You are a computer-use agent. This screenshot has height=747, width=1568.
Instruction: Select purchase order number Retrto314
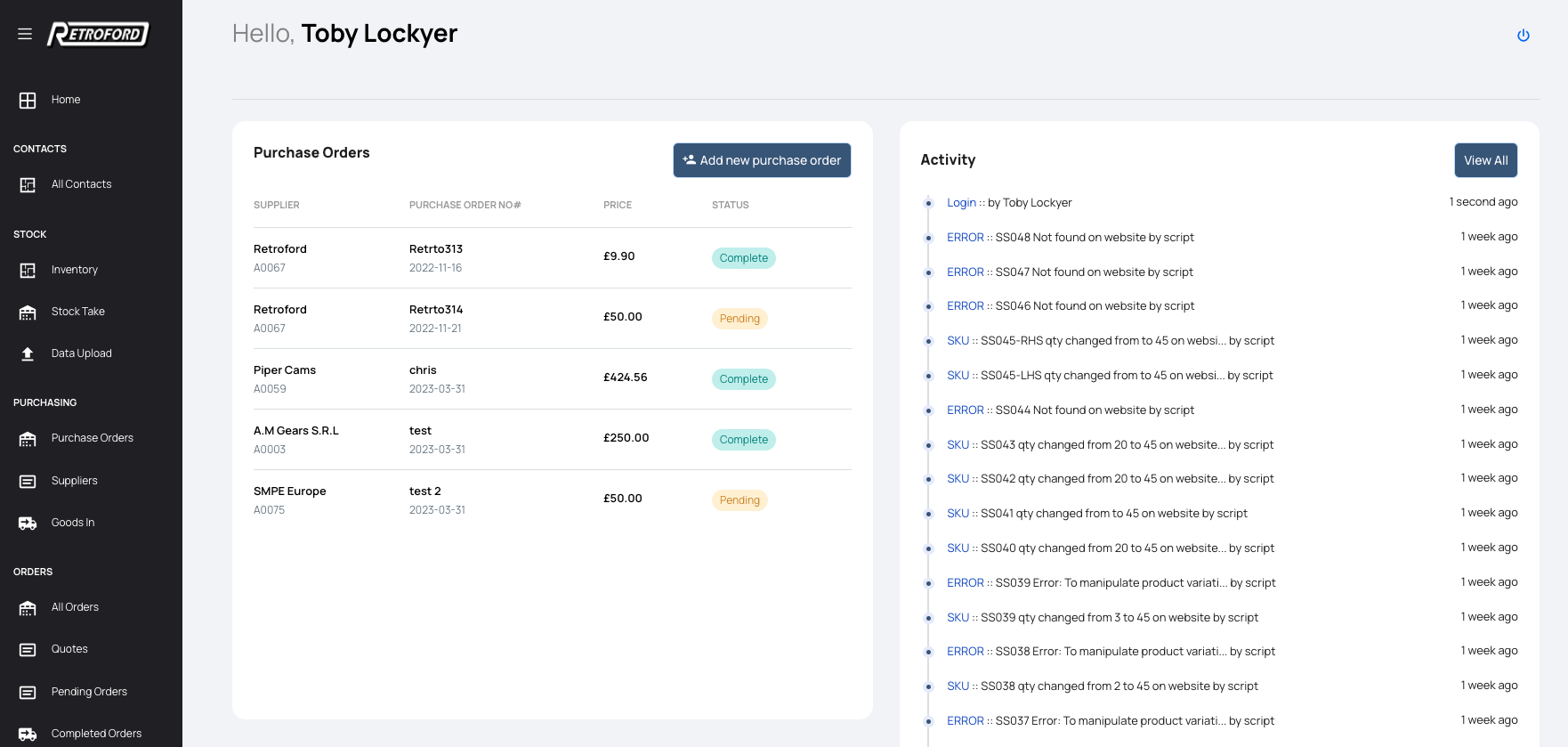coord(436,310)
